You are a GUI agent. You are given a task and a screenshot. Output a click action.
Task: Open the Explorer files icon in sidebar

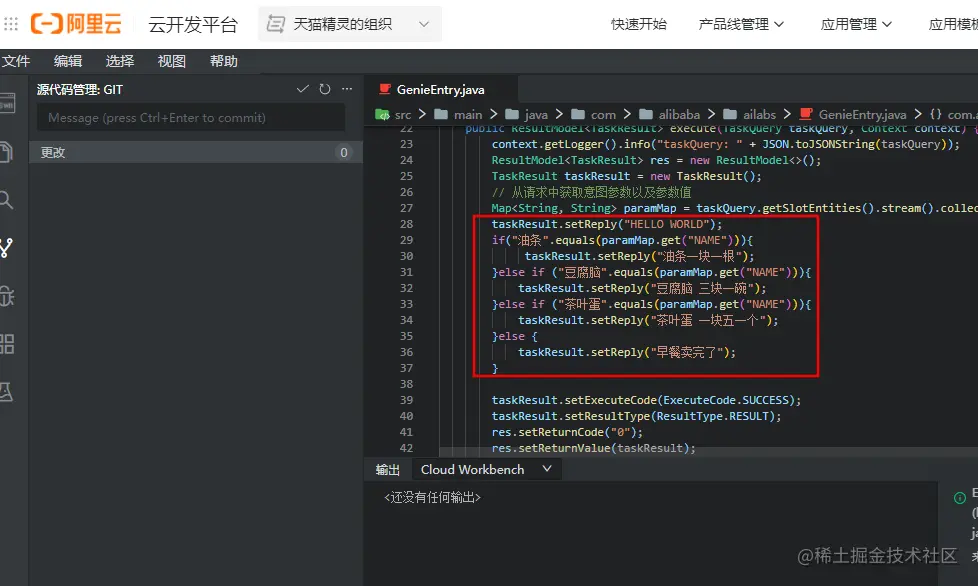[7, 151]
